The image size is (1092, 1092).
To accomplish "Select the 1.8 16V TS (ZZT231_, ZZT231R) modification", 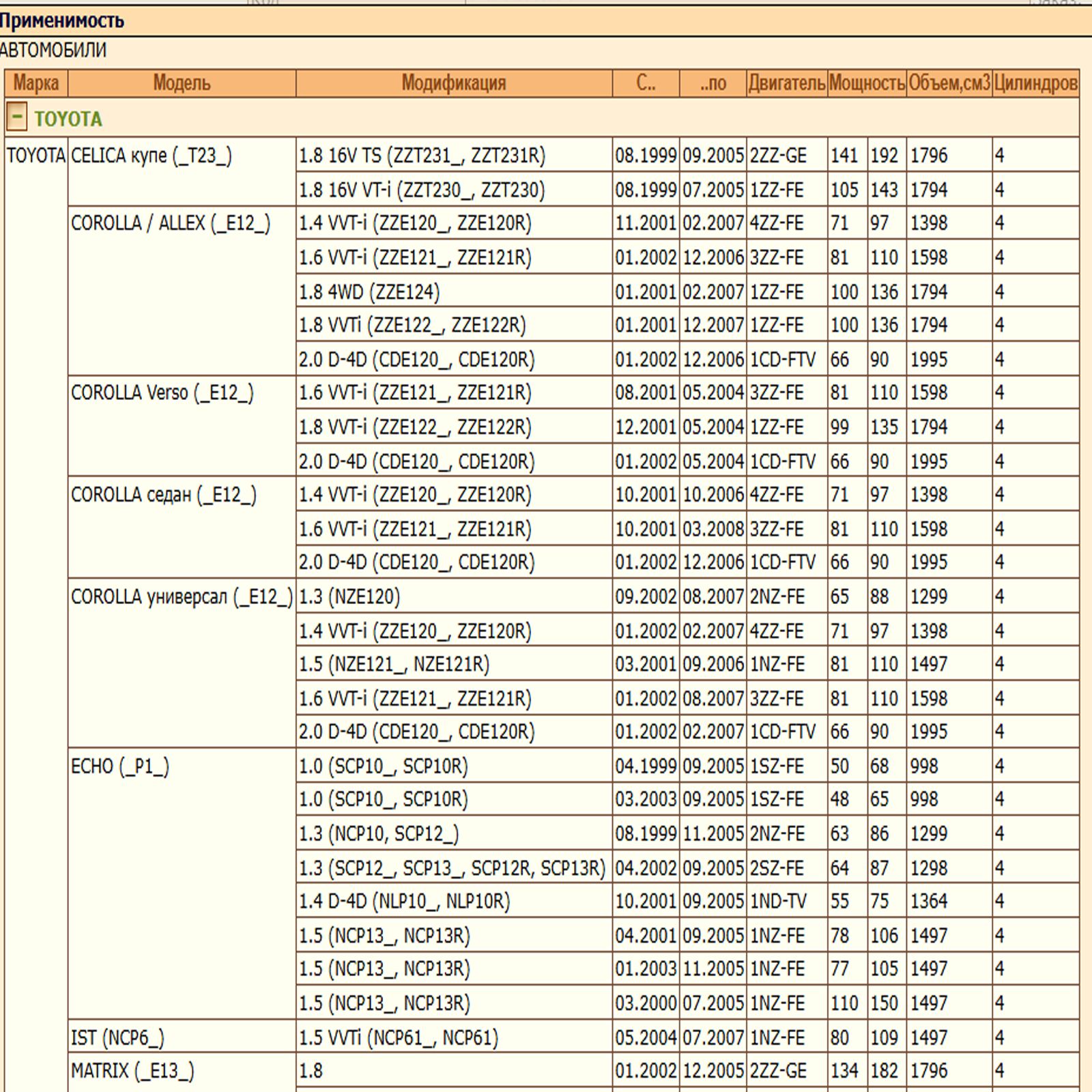I will click(x=422, y=156).
